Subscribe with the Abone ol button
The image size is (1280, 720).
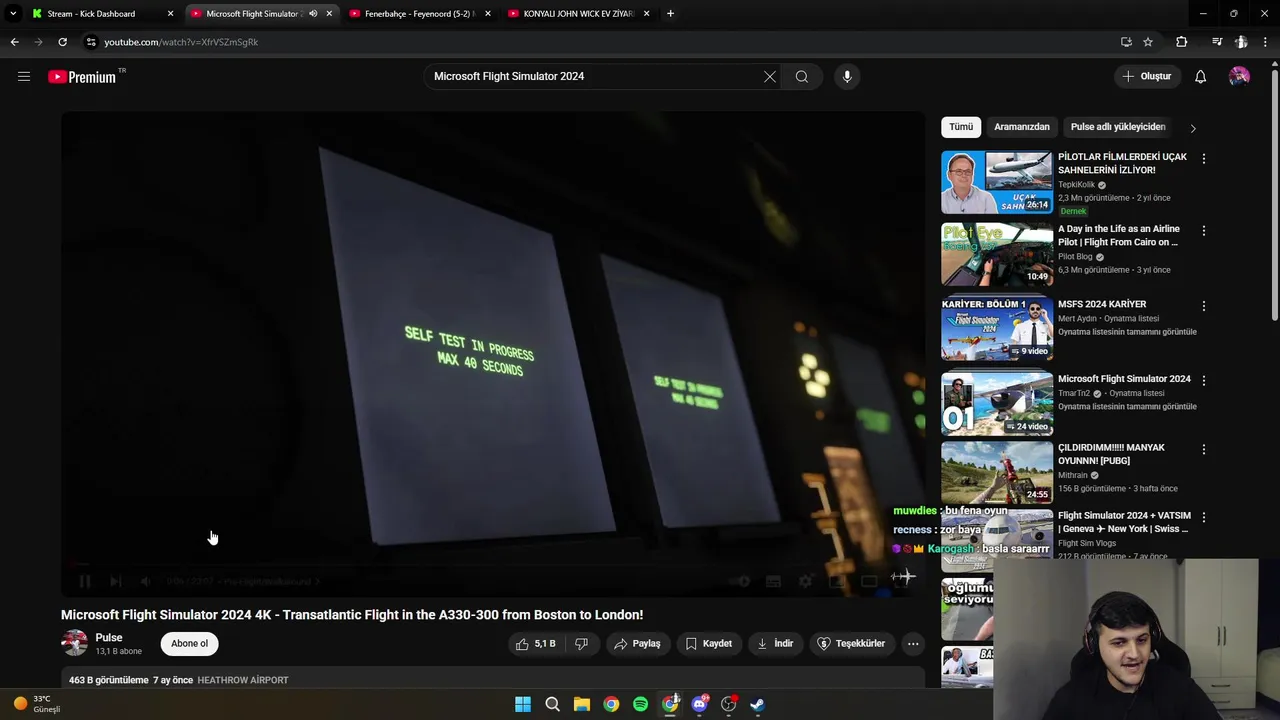[189, 643]
